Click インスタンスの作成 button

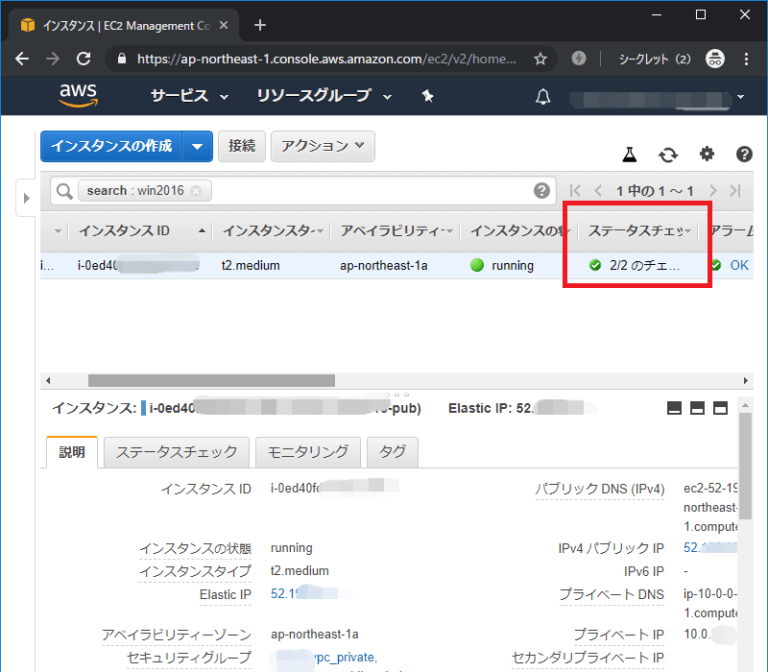(111, 146)
